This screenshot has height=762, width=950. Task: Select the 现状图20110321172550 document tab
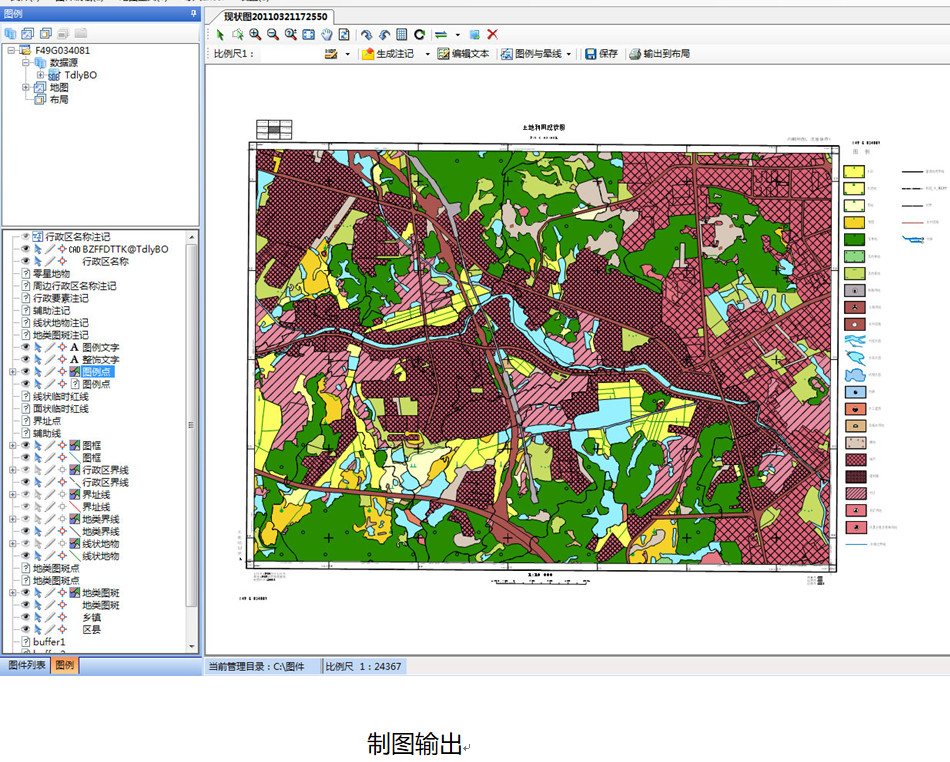click(275, 17)
